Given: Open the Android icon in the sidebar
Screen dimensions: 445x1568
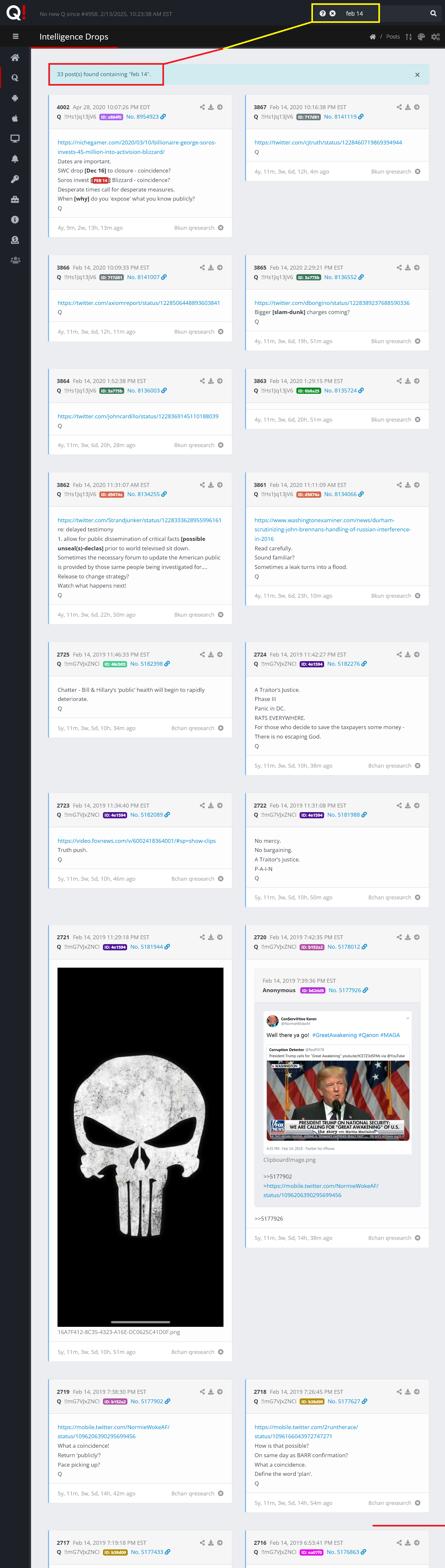Looking at the screenshot, I should [x=15, y=98].
